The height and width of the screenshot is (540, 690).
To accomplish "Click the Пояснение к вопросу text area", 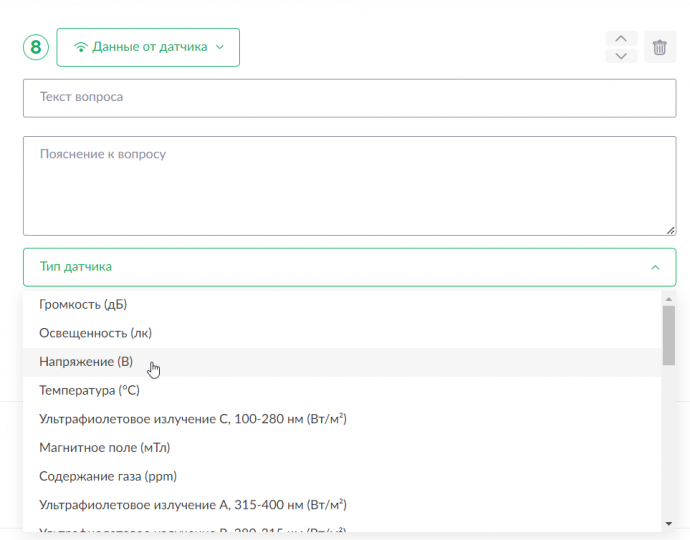I will click(x=349, y=186).
